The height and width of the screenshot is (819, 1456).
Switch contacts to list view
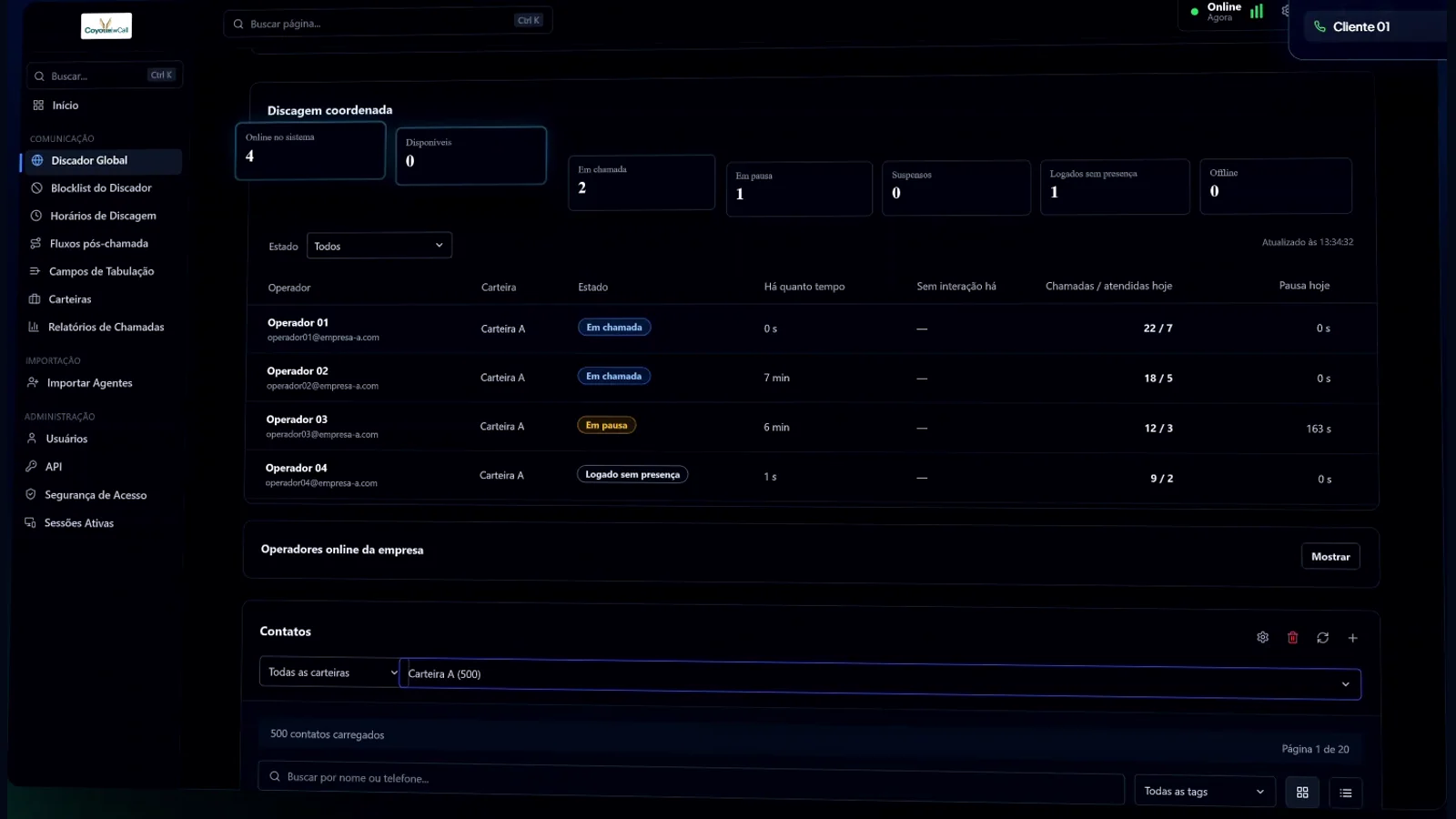click(x=1345, y=794)
